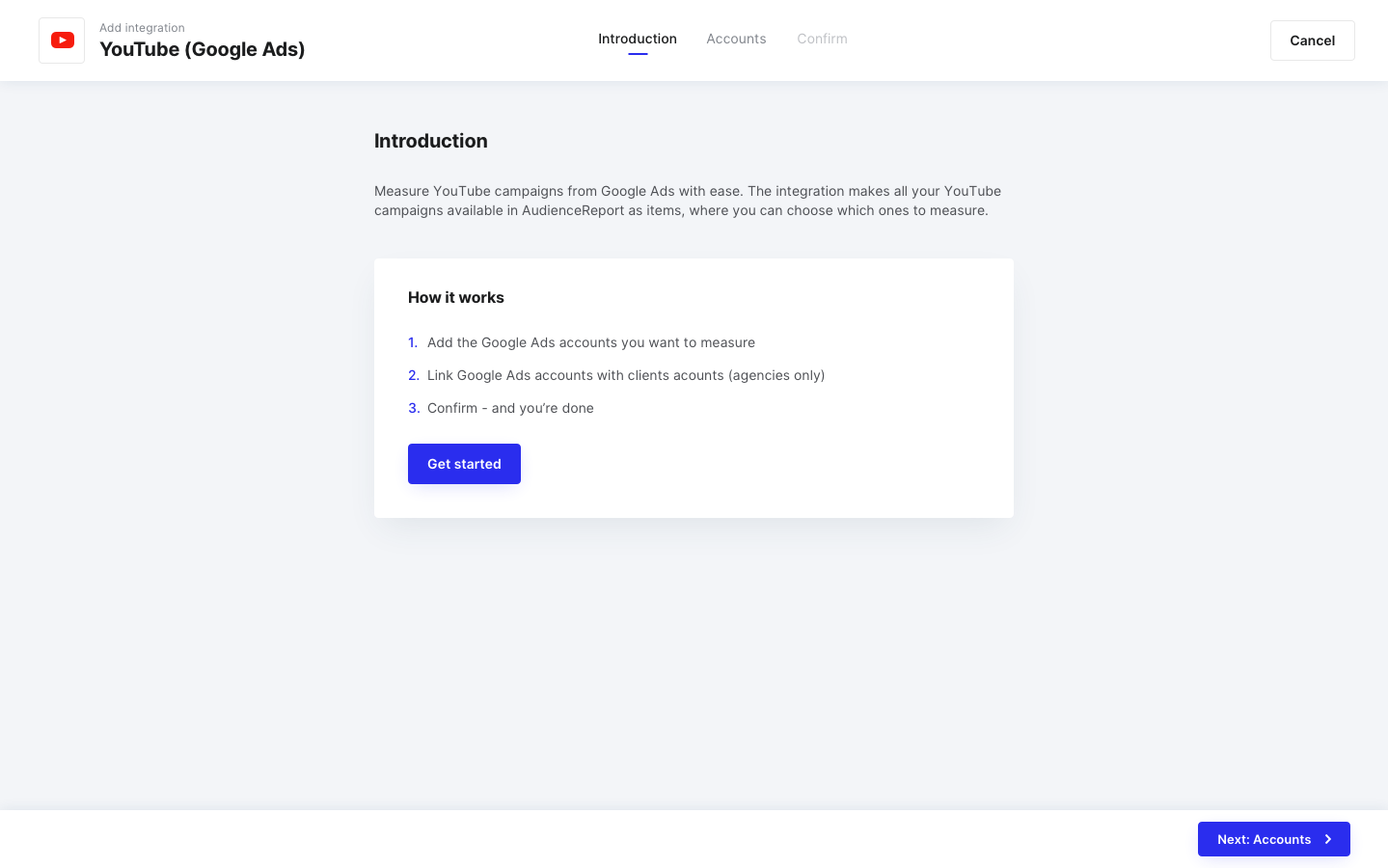1388x868 pixels.
Task: Click the "Add integration" subtitle text
Action: [x=142, y=28]
